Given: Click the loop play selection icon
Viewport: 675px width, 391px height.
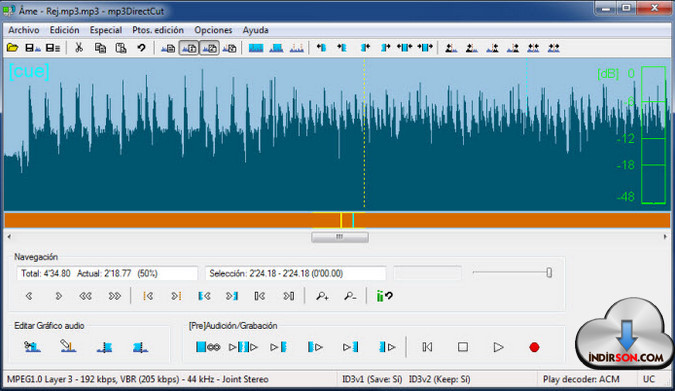Looking at the screenshot, I should coord(208,347).
